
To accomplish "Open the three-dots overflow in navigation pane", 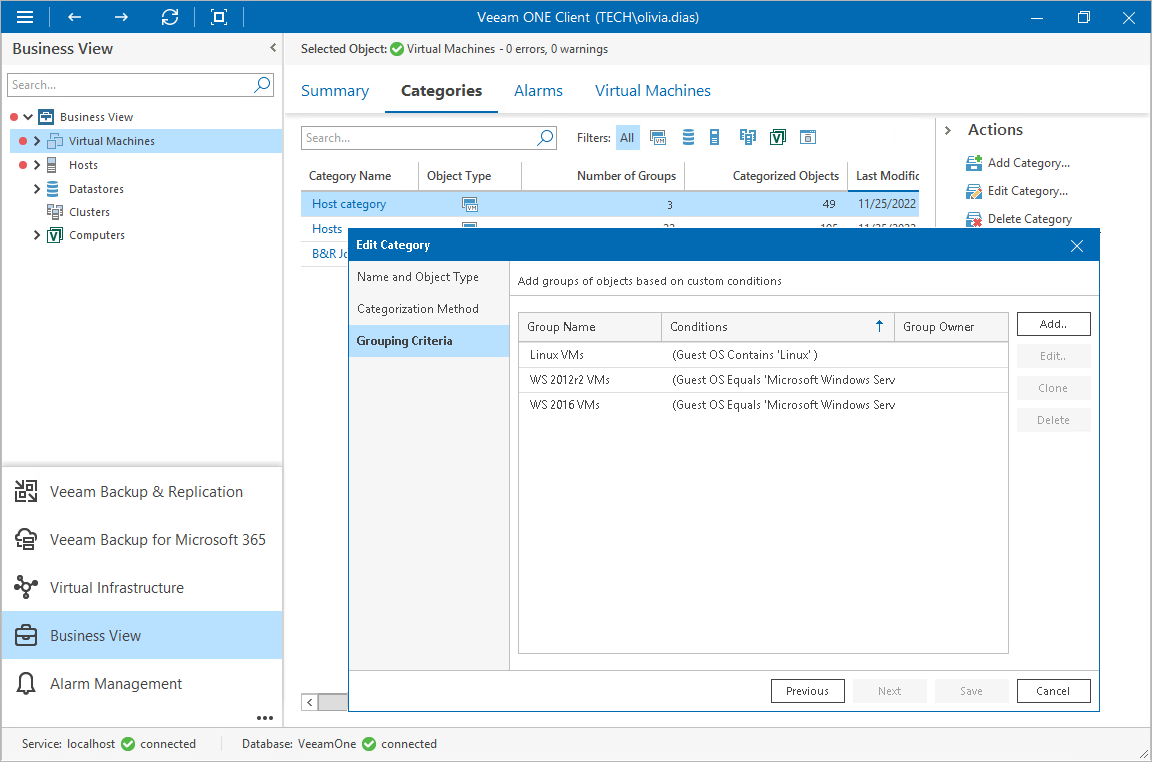I will pos(264,718).
